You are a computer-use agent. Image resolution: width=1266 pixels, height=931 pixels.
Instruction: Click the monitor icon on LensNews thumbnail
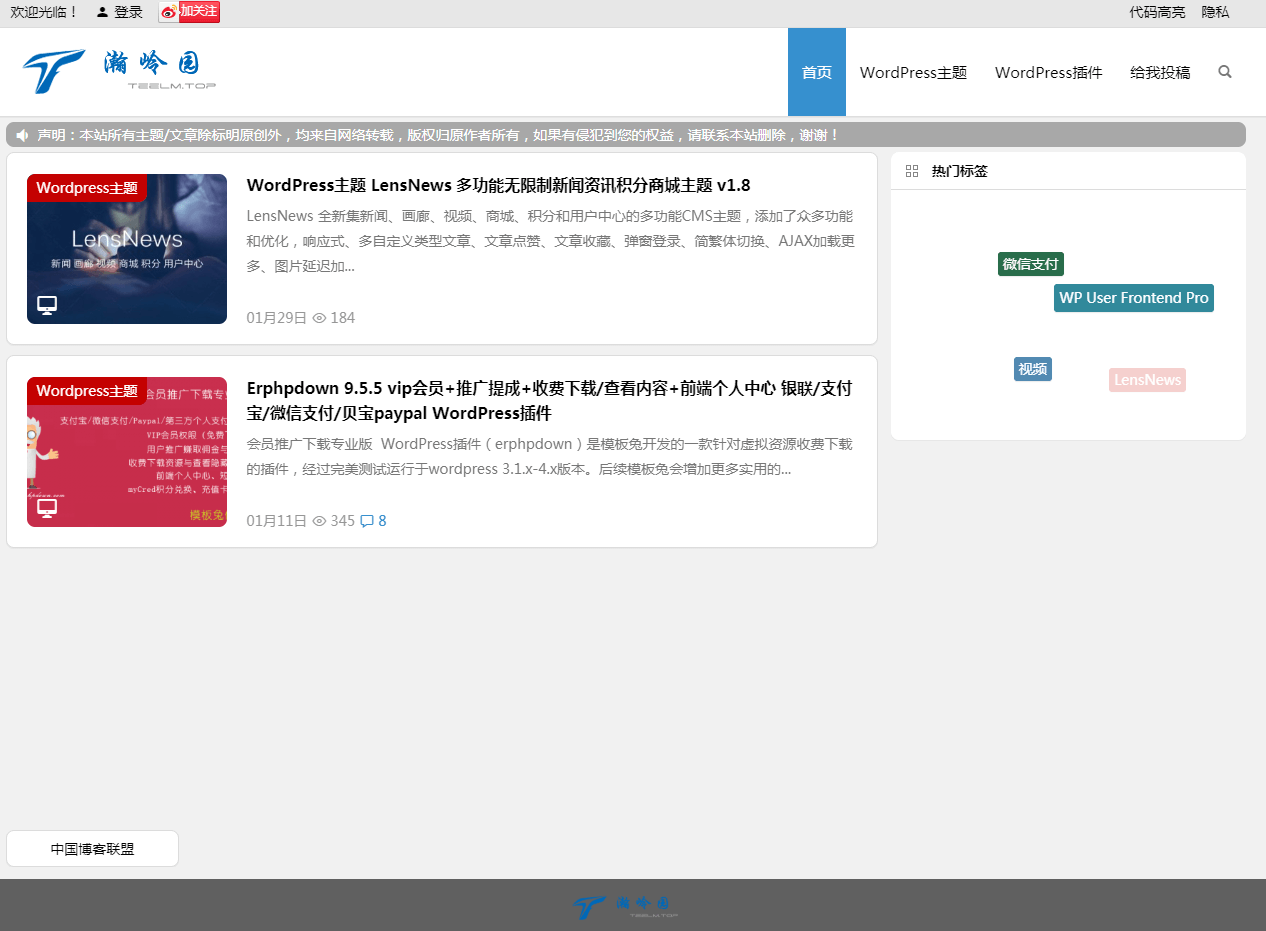(47, 304)
